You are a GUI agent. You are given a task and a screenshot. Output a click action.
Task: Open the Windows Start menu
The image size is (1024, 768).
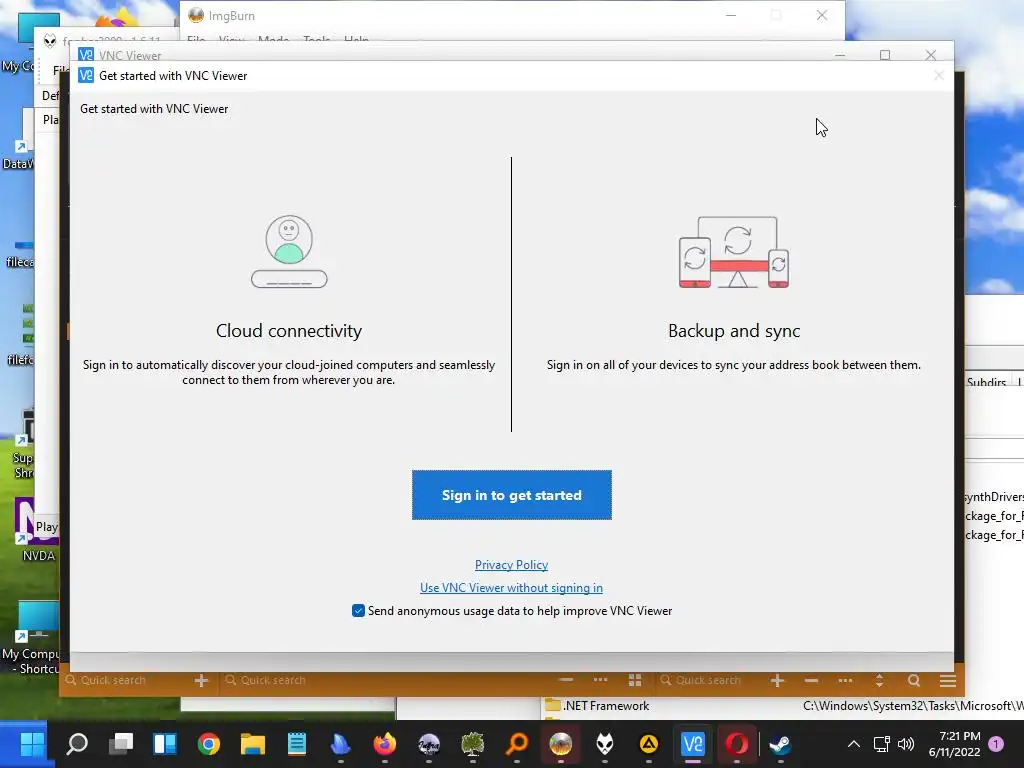click(x=32, y=743)
